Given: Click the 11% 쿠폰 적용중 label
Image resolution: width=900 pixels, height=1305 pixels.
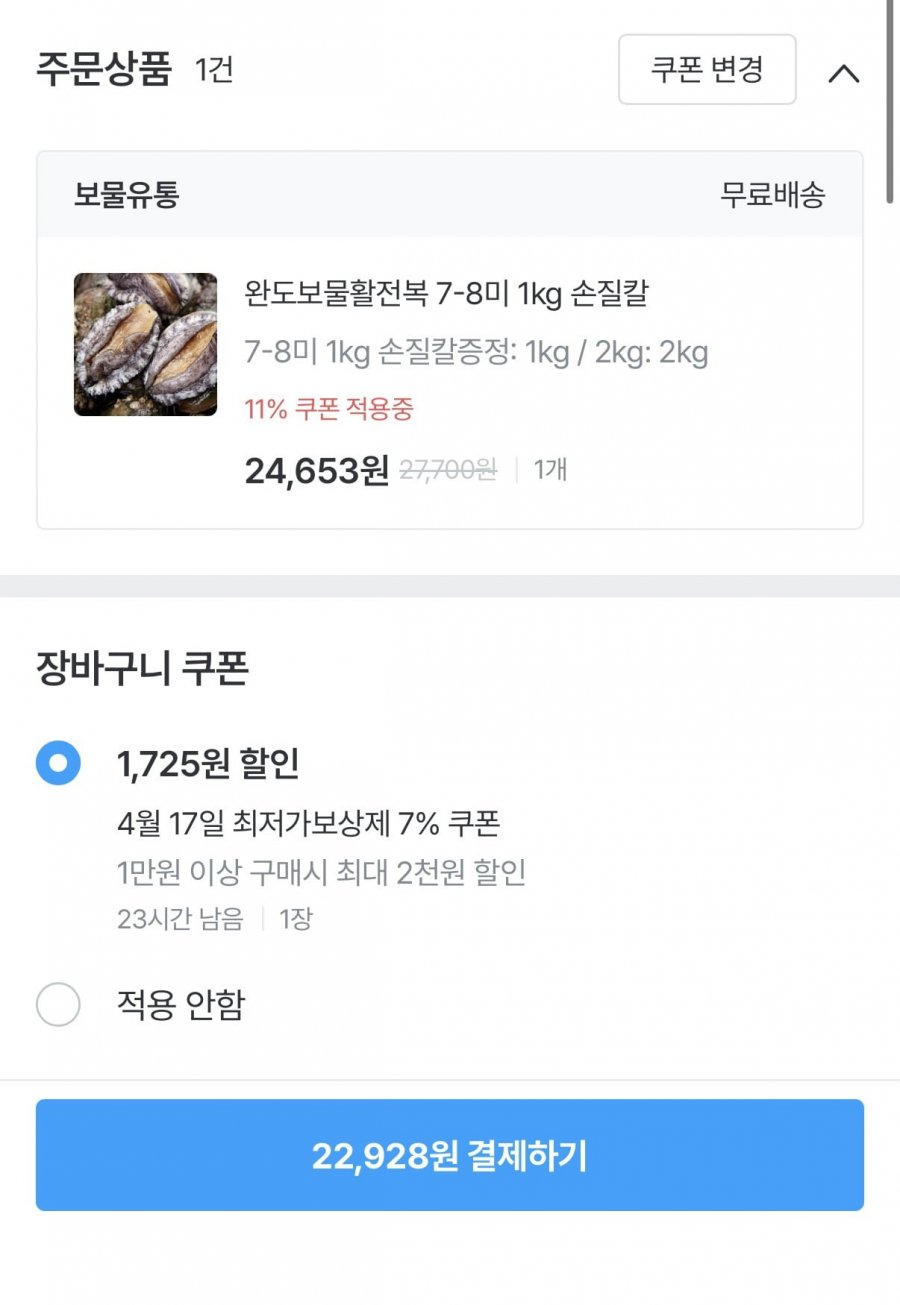Looking at the screenshot, I should 329,409.
